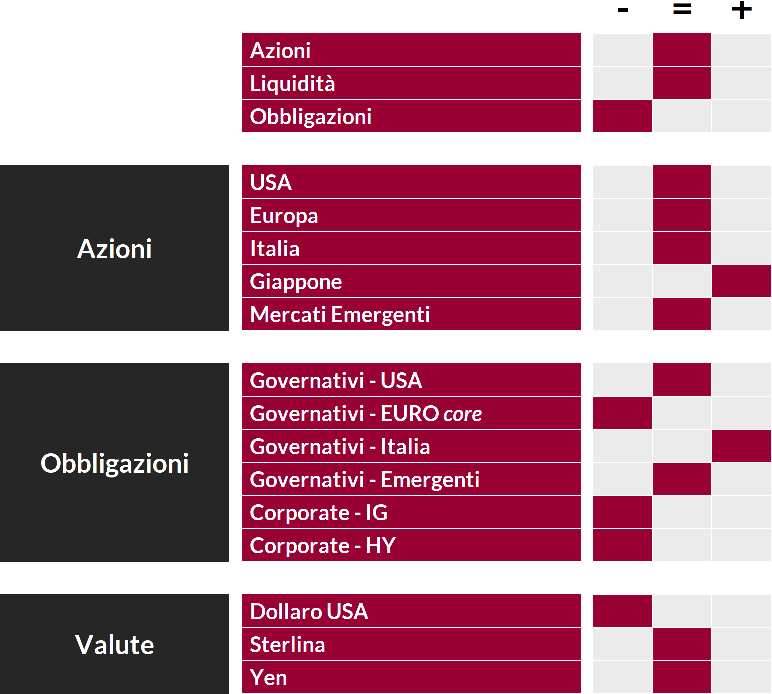Click the equals column header symbol

coord(682,9)
